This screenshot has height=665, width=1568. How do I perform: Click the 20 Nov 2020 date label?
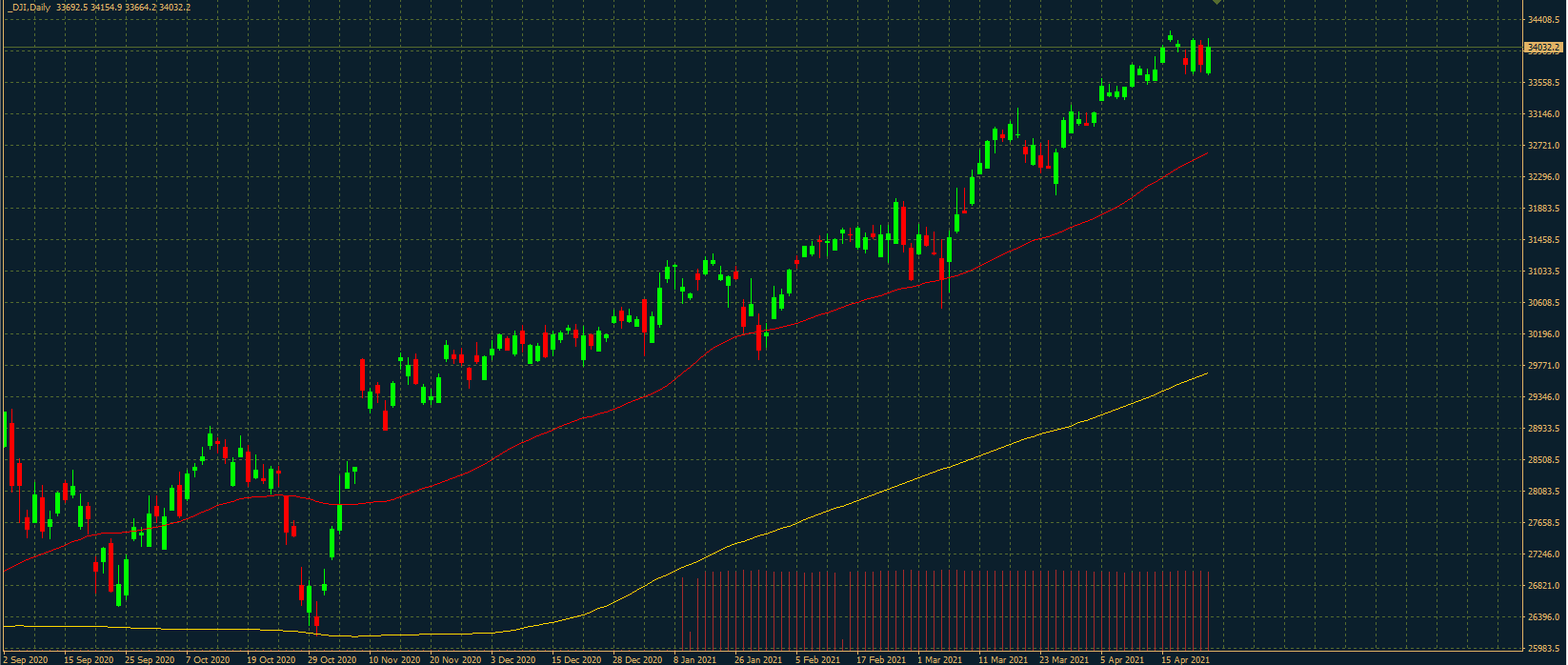(x=455, y=659)
